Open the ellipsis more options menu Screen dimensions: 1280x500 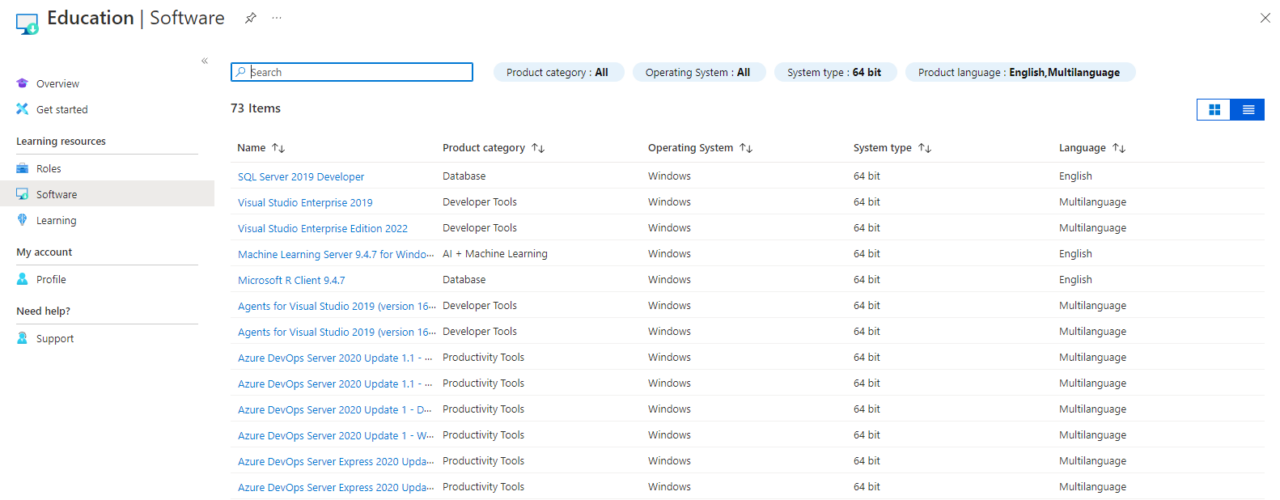click(277, 18)
